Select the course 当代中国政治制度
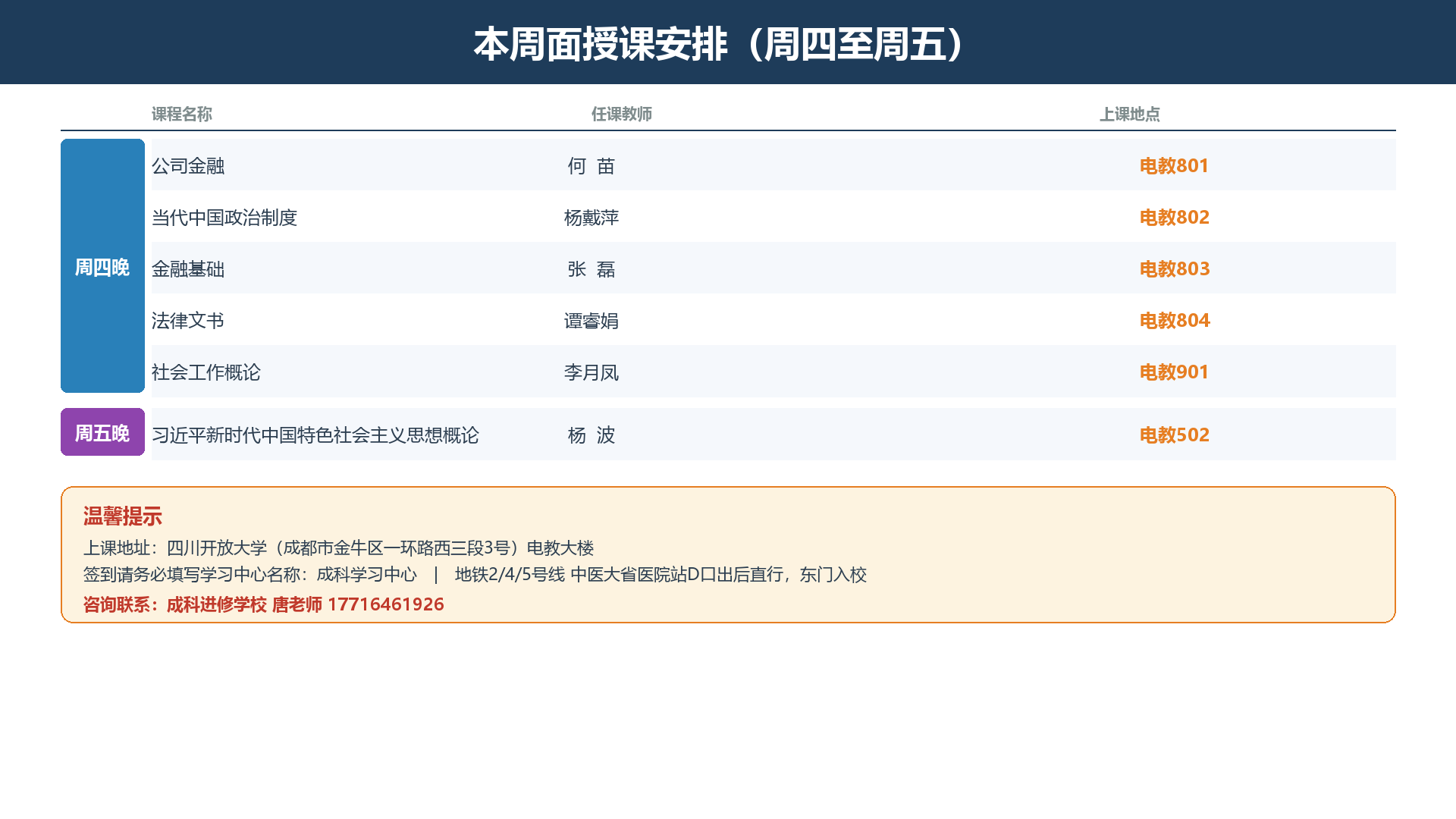Image resolution: width=1456 pixels, height=819 pixels. point(224,217)
